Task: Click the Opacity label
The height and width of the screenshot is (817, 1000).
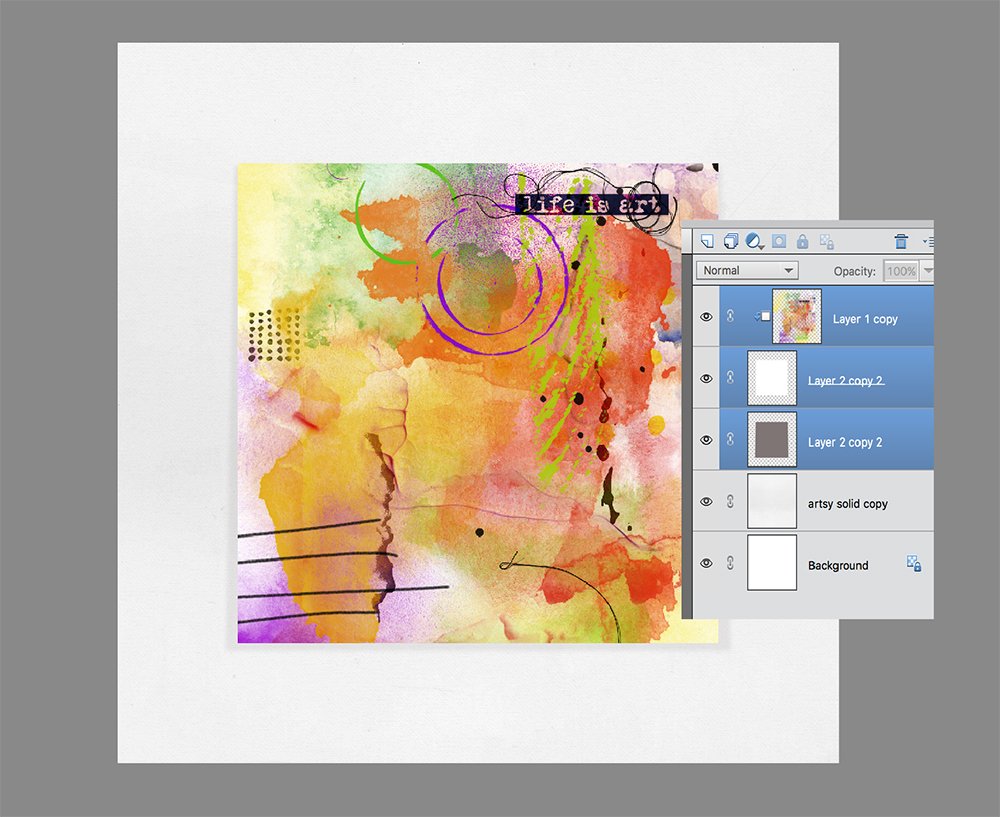Action: 855,271
